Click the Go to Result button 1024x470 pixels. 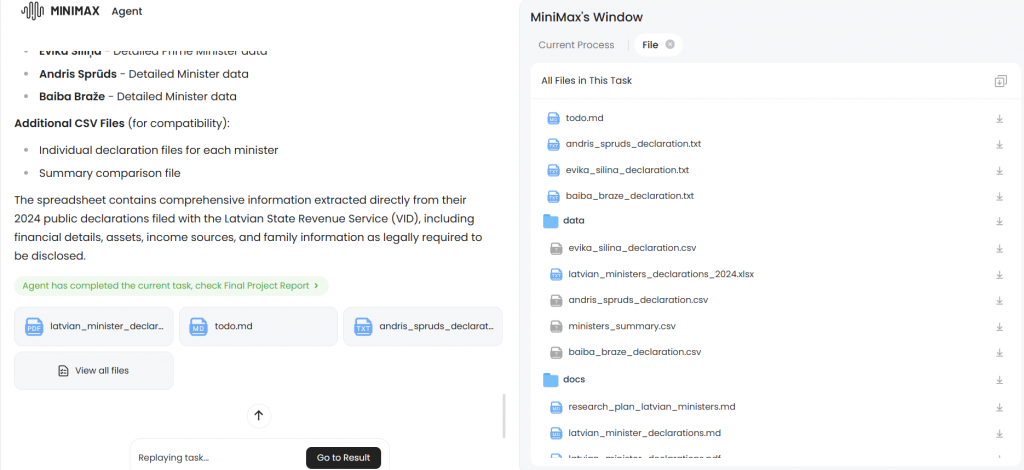[343, 458]
